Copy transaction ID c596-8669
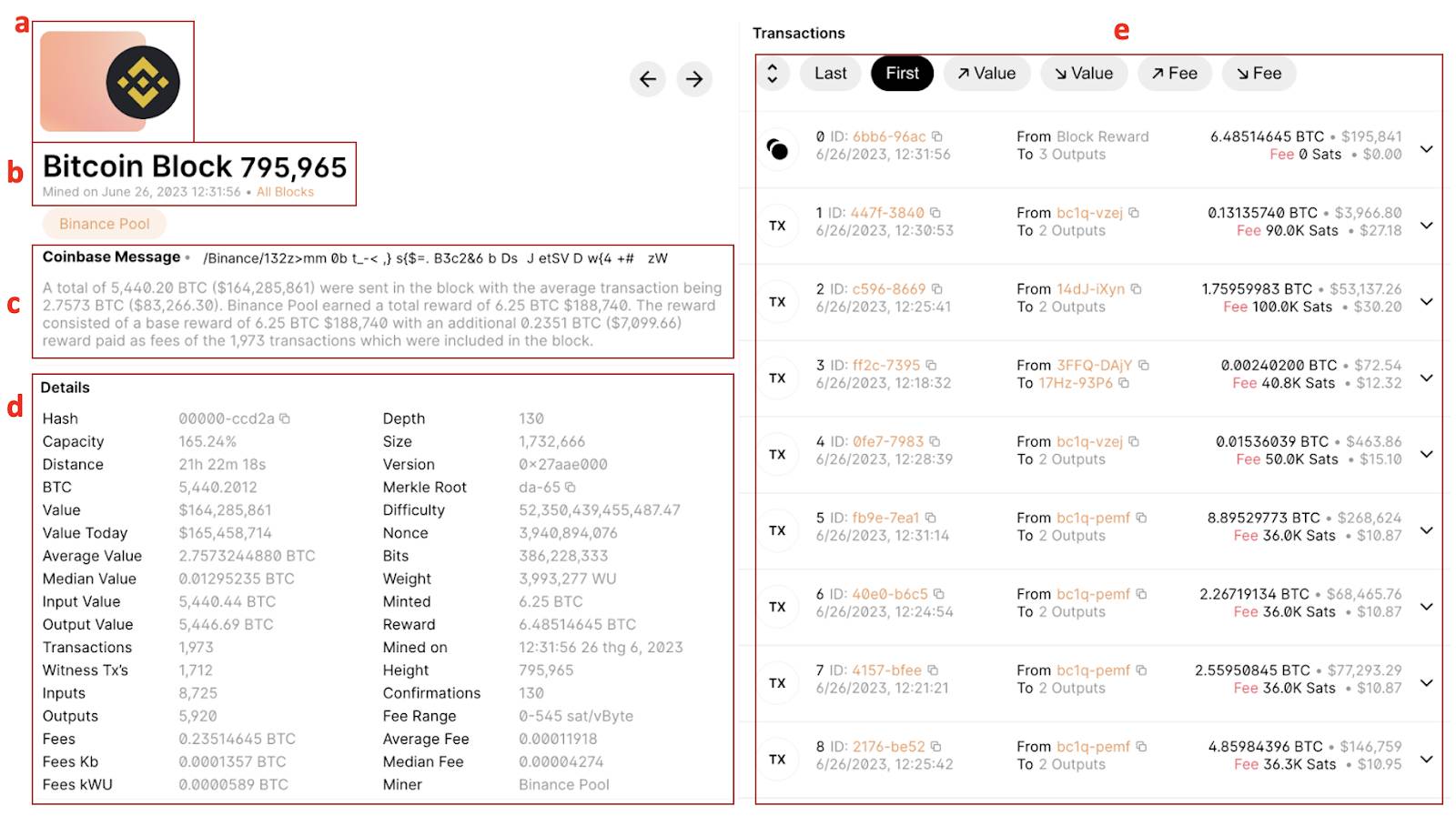The width and height of the screenshot is (1456, 816). coord(937,289)
